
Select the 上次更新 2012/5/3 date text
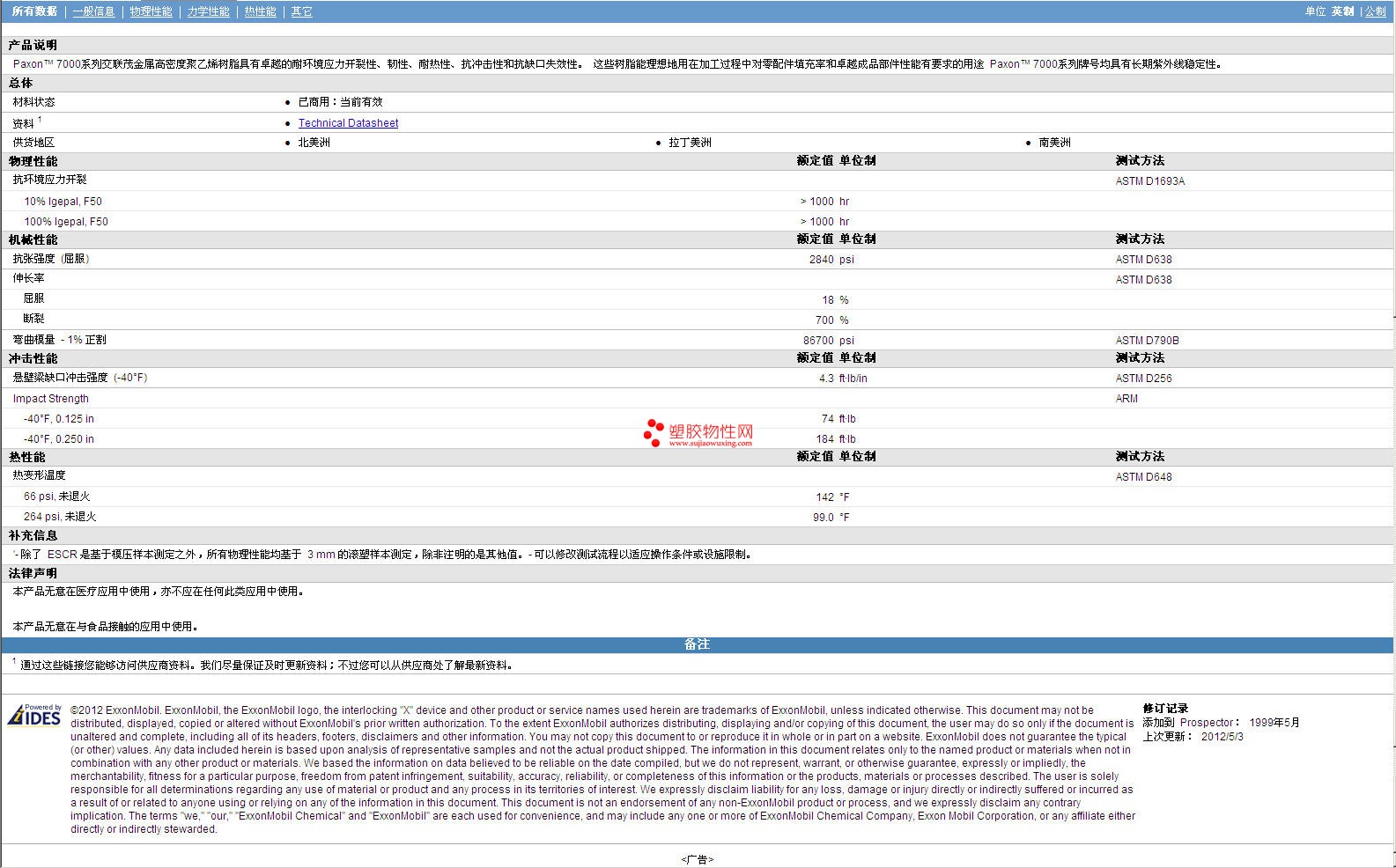tap(1193, 737)
